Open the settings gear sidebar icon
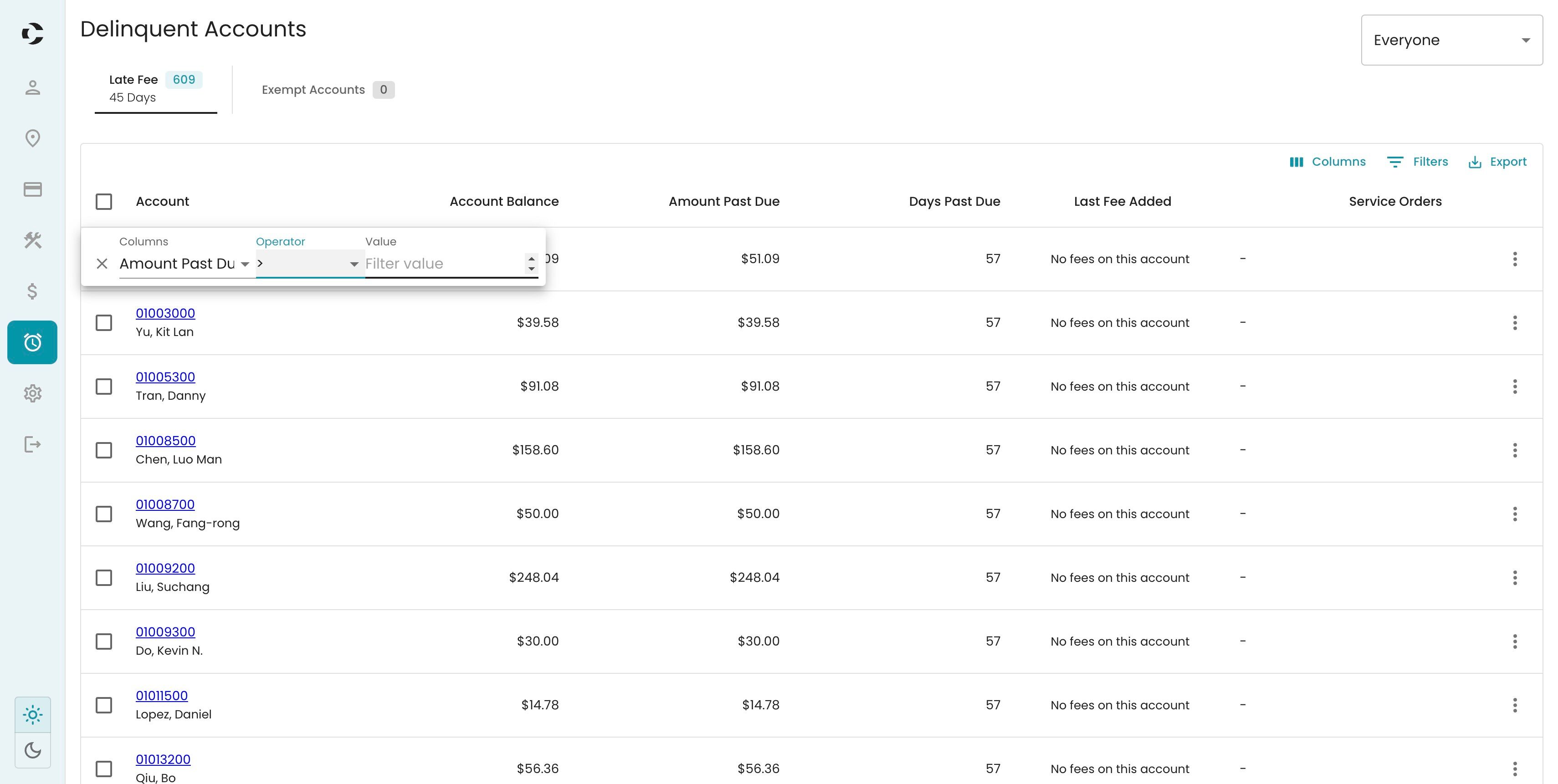The width and height of the screenshot is (1558, 784). coord(33,393)
